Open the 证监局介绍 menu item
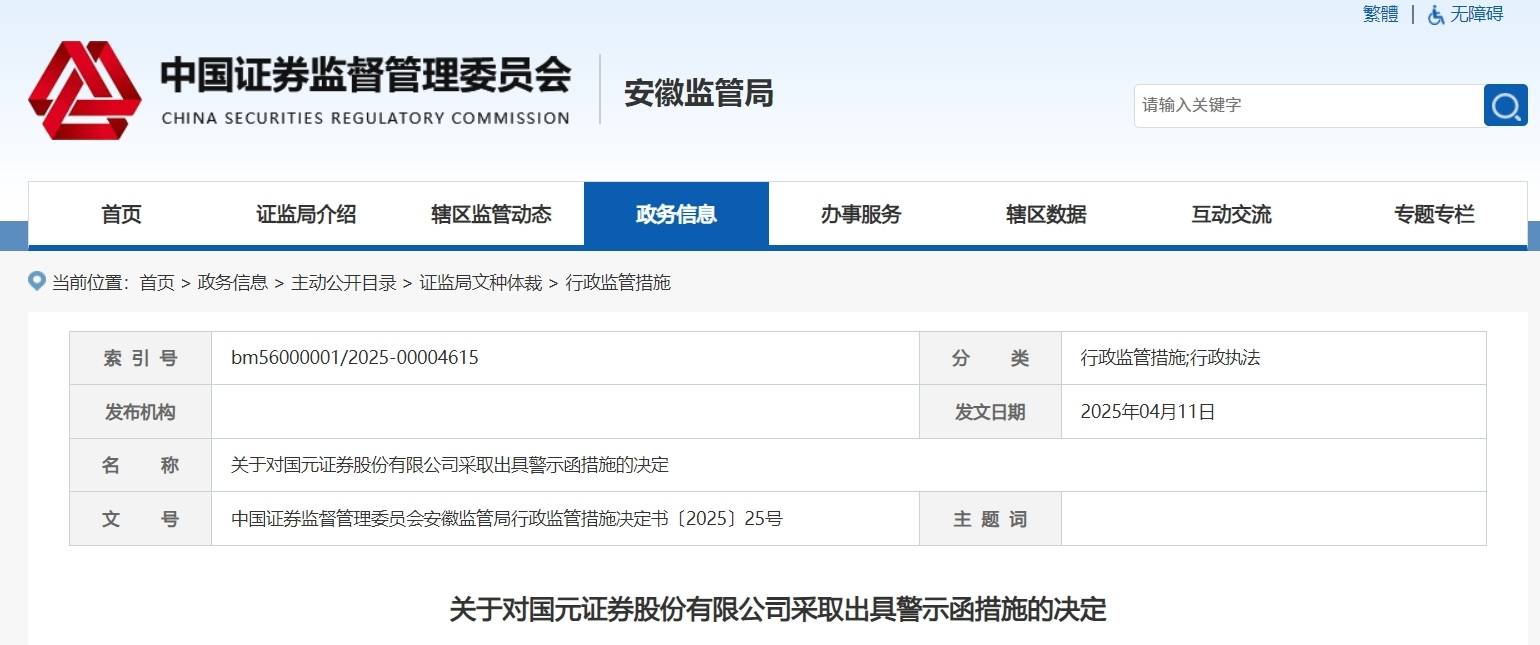This screenshot has height=645, width=1540. coord(306,214)
